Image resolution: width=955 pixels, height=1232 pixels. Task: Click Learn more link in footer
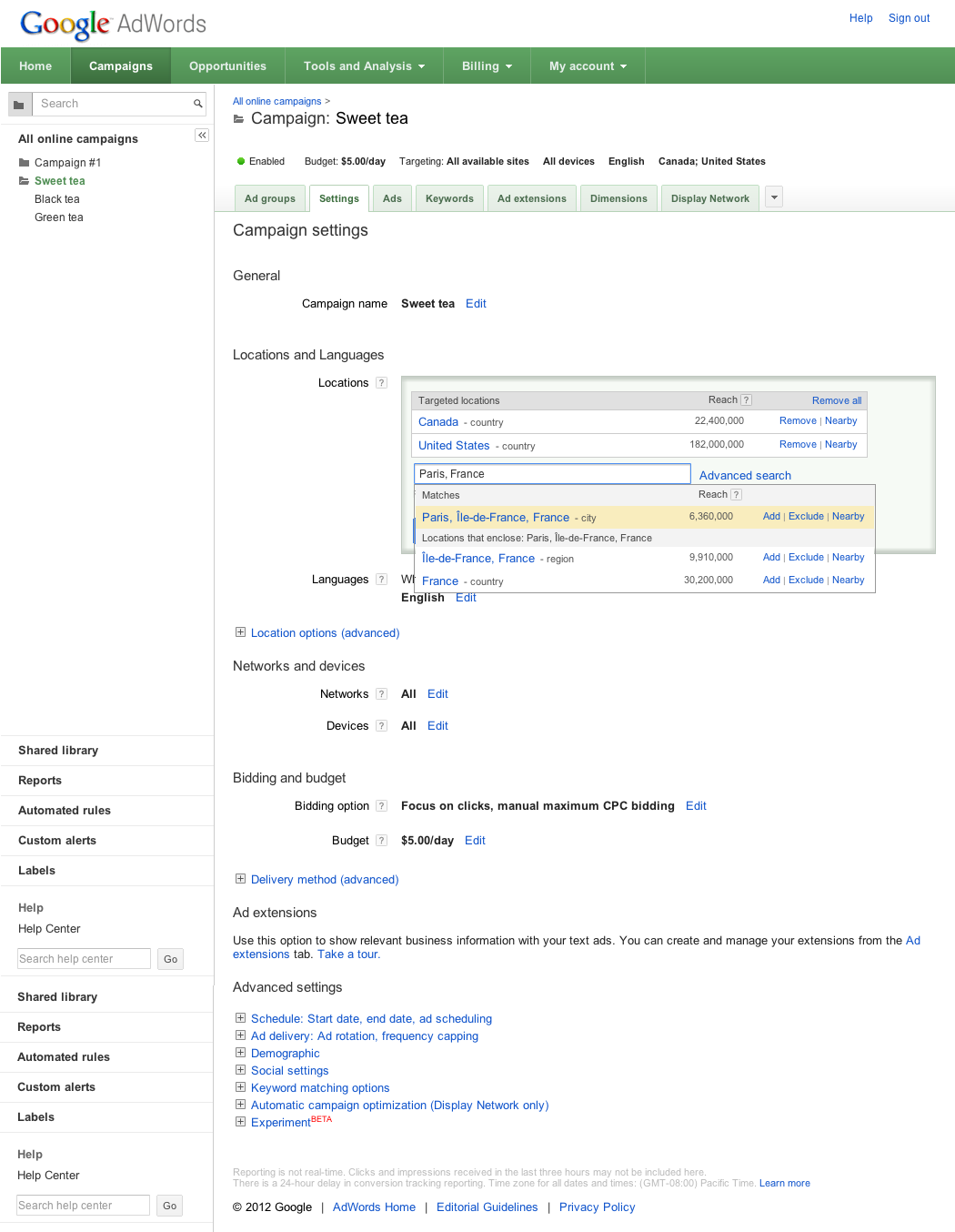pos(784,1184)
